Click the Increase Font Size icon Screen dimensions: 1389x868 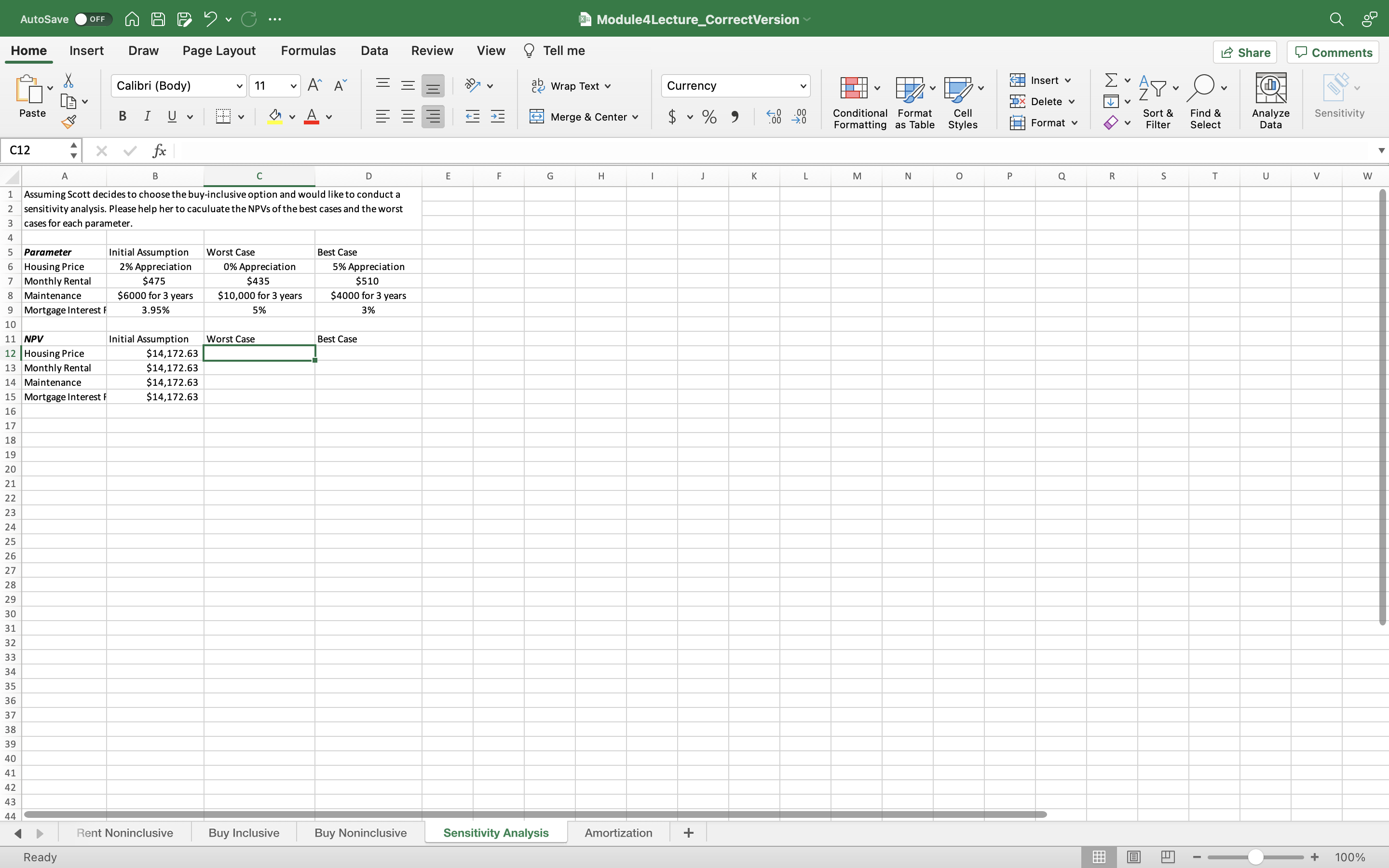[314, 85]
